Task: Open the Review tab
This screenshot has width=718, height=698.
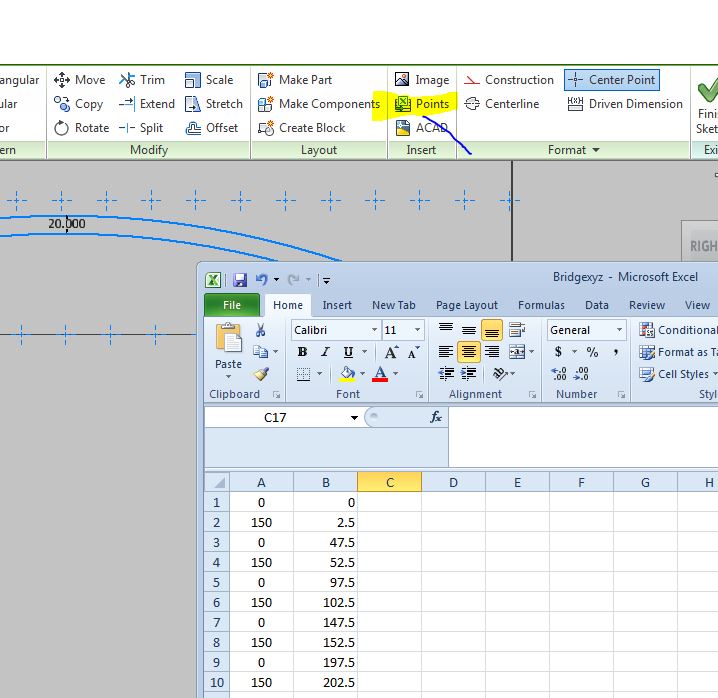Action: coord(647,305)
